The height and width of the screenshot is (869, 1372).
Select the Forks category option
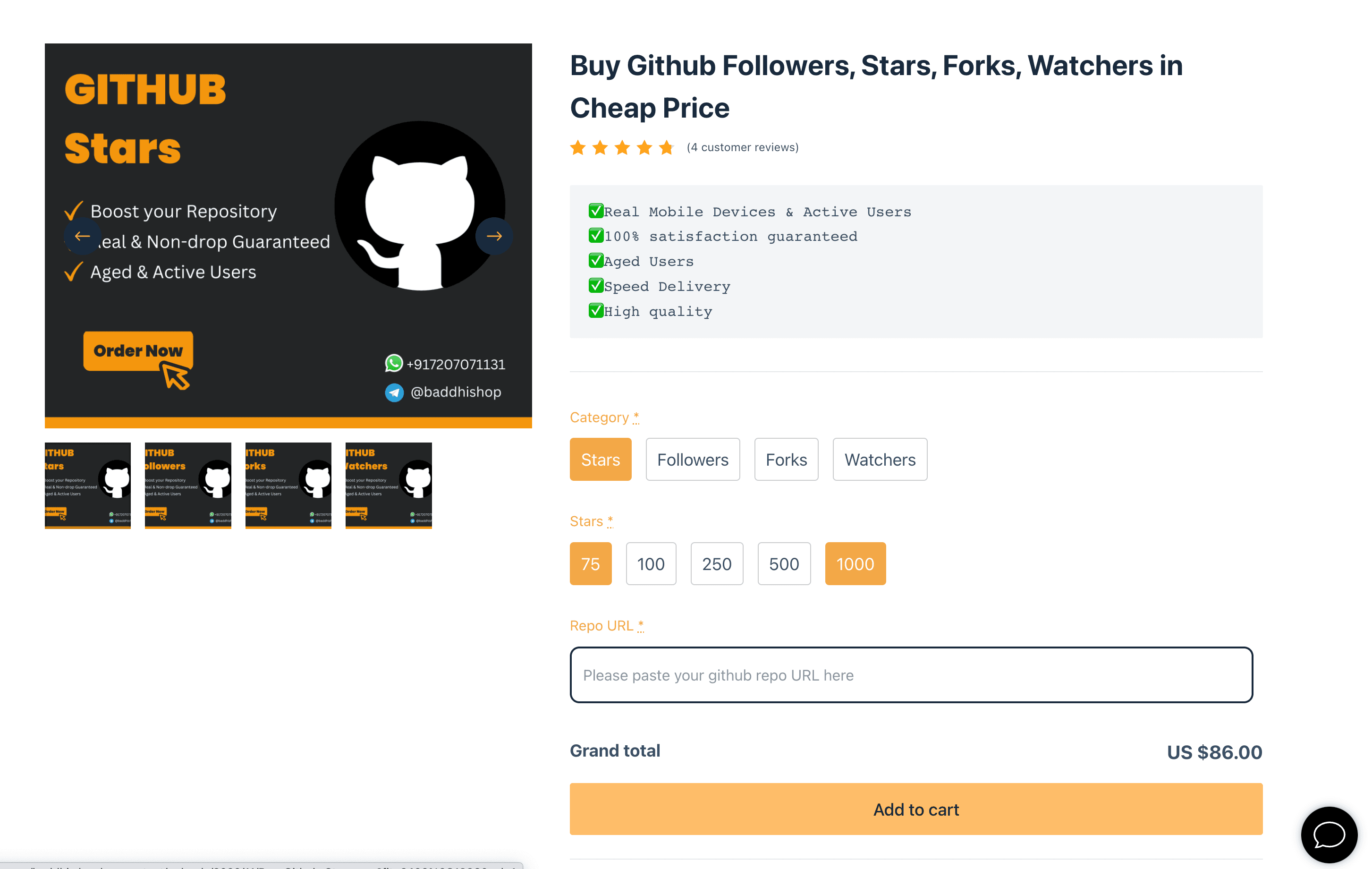786,459
